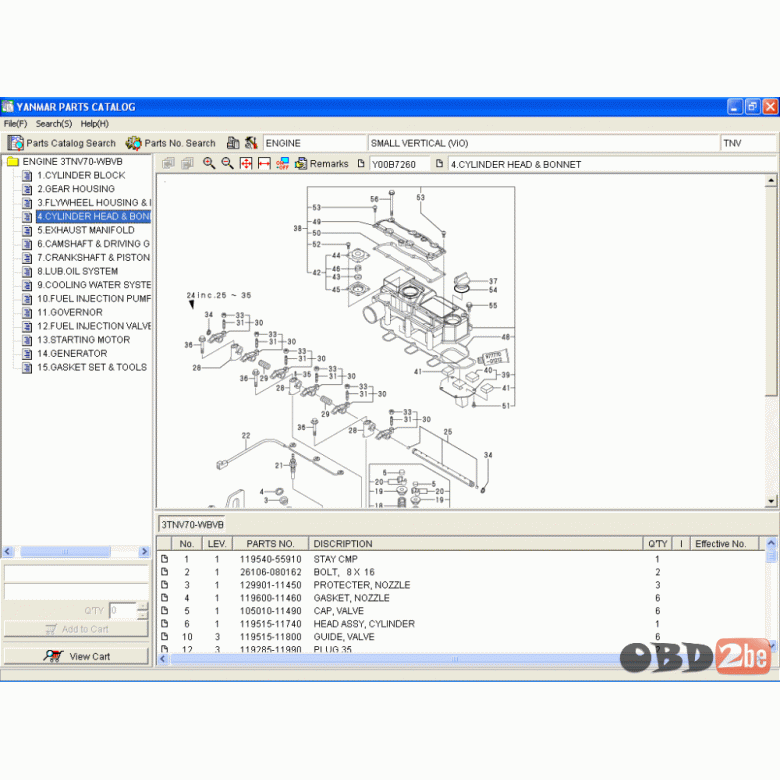Screen dimensions: 780x780
Task: Select 5.EXHAUST MANIFOLD in tree
Action: click(86, 230)
